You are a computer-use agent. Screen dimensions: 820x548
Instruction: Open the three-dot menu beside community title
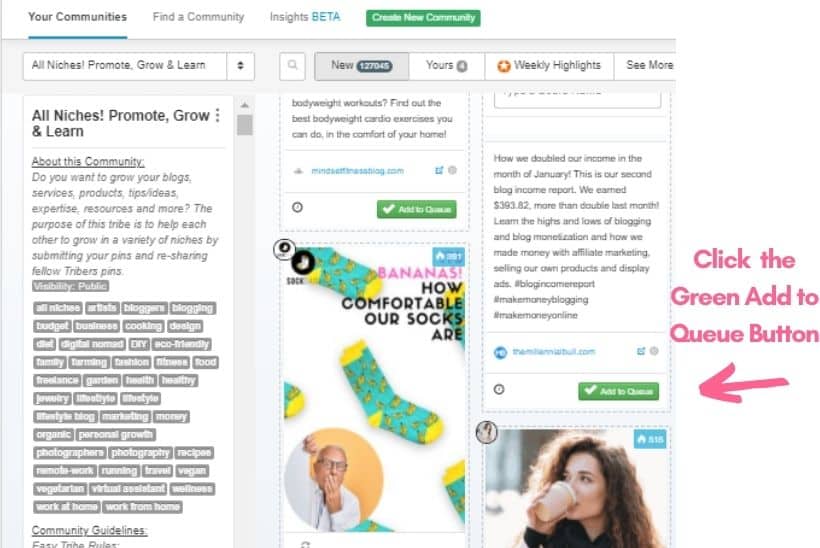(218, 115)
